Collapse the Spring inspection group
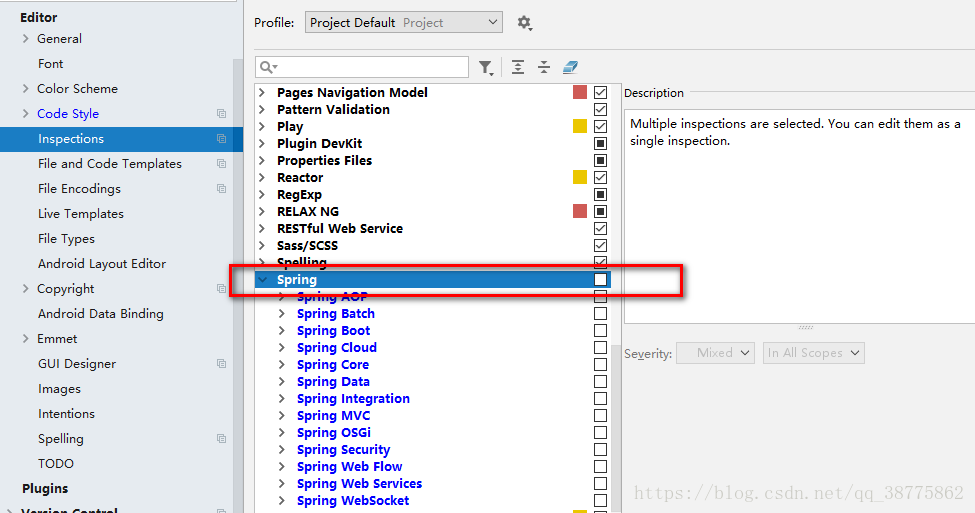 [x=262, y=280]
